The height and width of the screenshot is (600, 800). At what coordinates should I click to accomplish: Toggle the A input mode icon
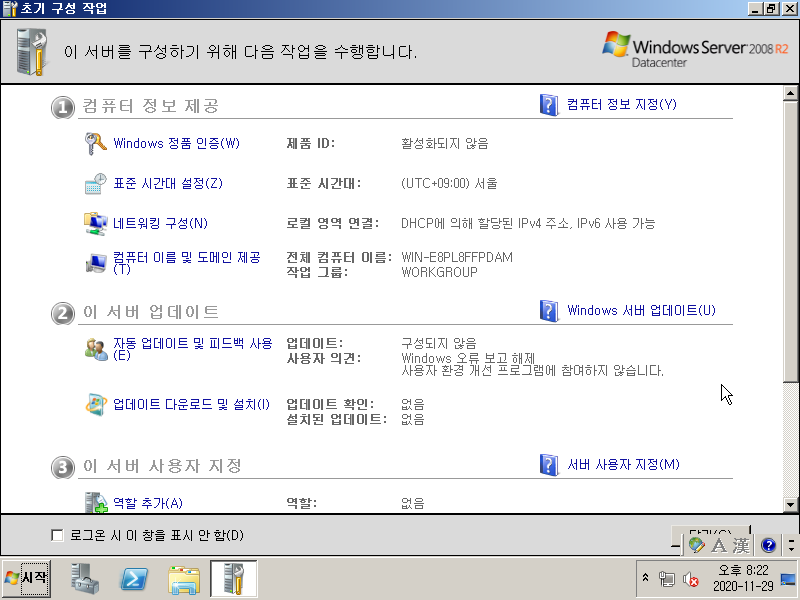pos(719,545)
